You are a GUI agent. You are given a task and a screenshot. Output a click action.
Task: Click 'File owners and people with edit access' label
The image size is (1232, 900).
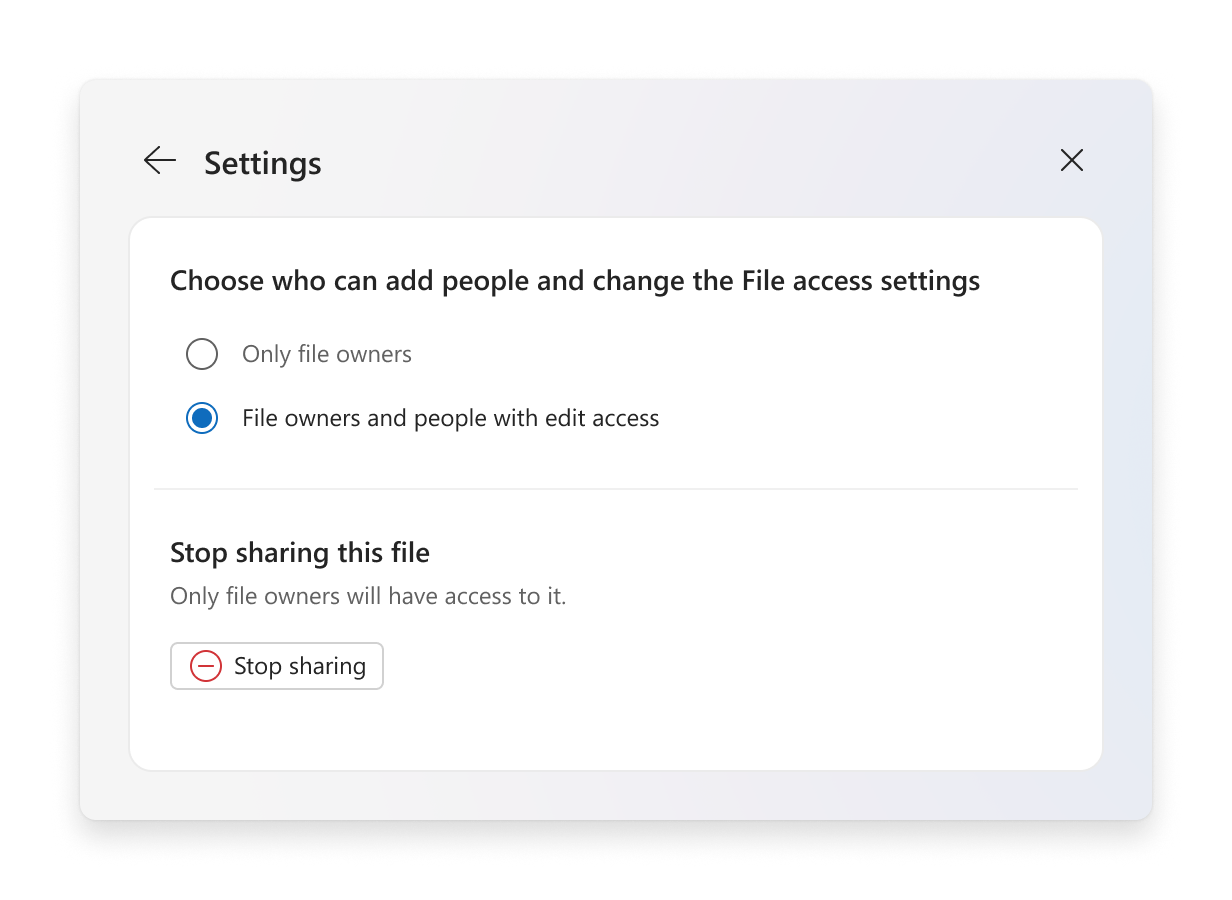point(451,418)
